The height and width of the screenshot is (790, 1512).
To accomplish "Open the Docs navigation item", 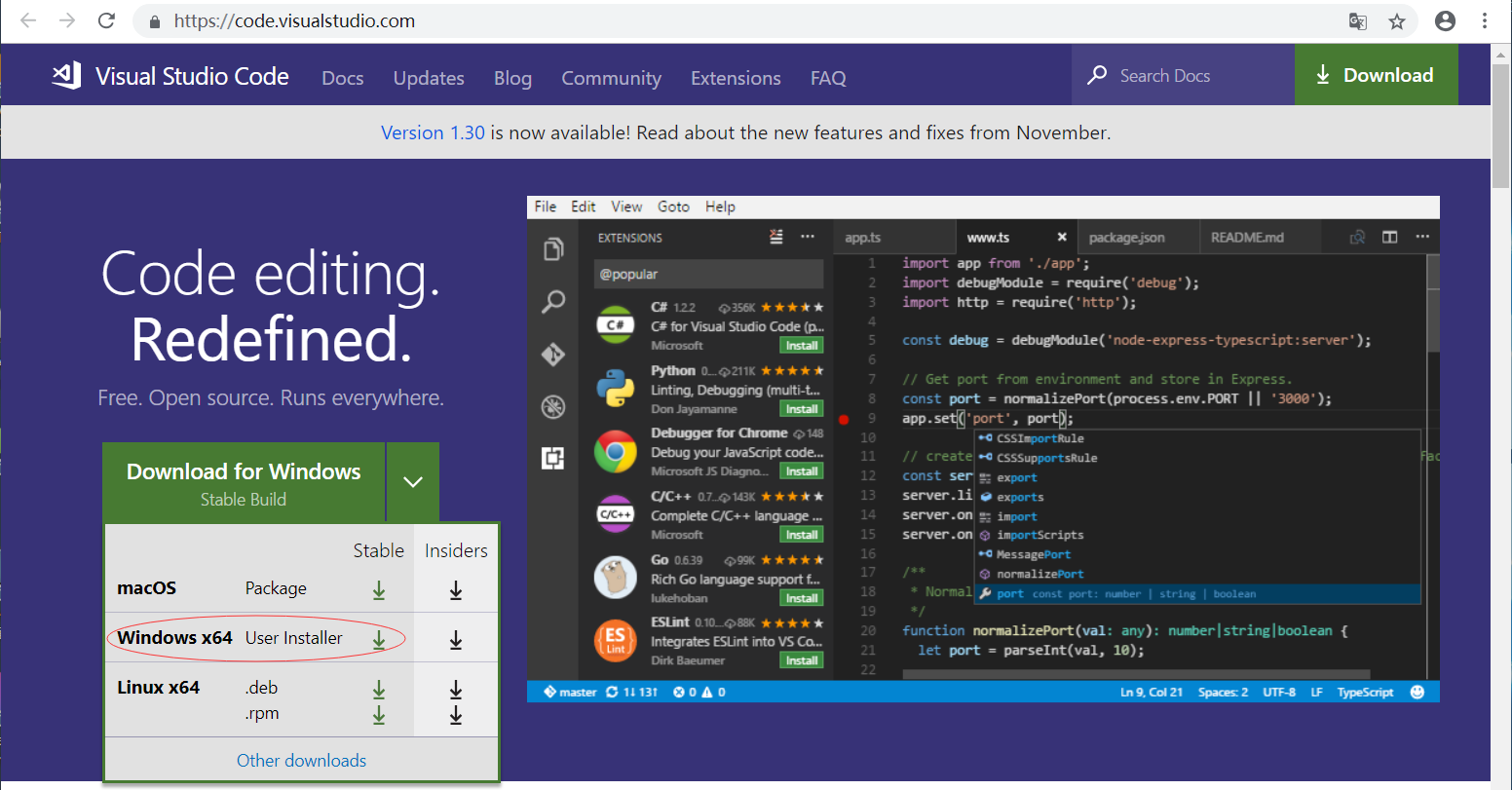I will [x=343, y=78].
